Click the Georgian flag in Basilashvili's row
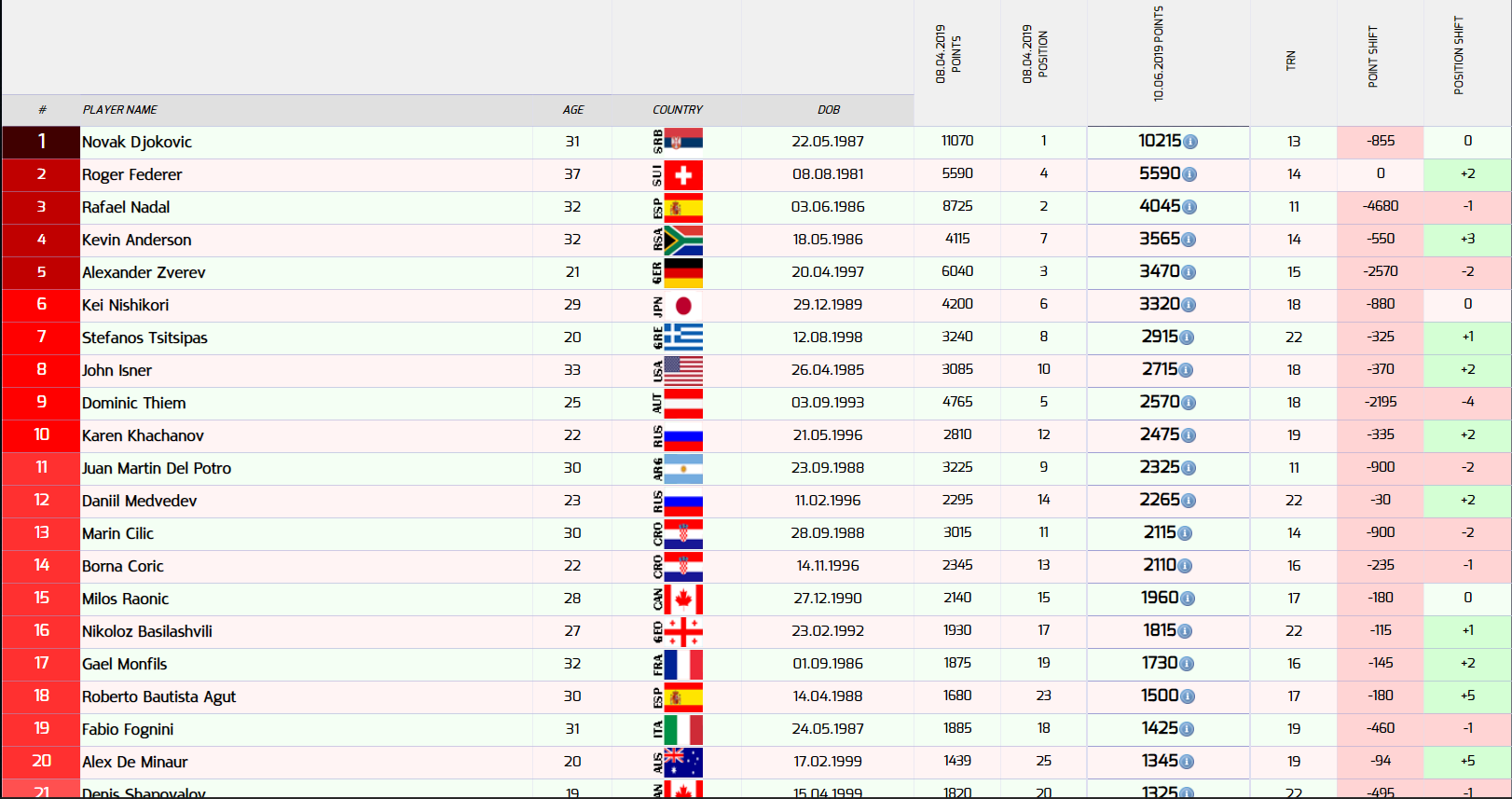1512x799 pixels. pos(683,631)
